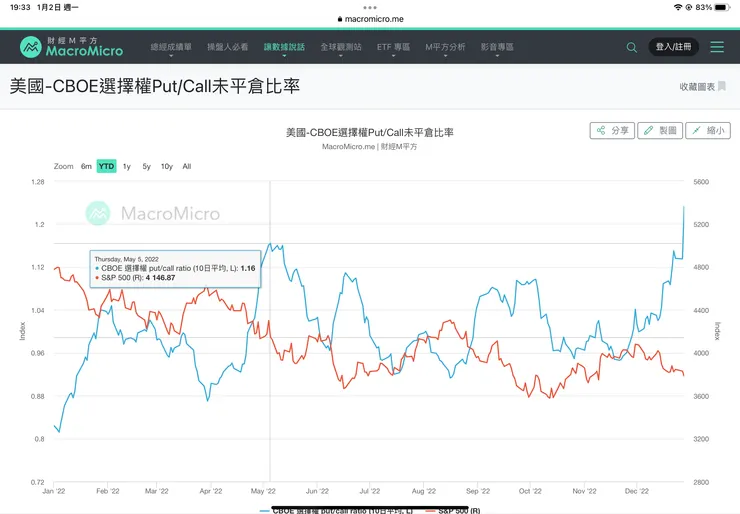The width and height of the screenshot is (740, 514).
Task: Toggle S&P 500 (R) legend series
Action: (x=453, y=510)
